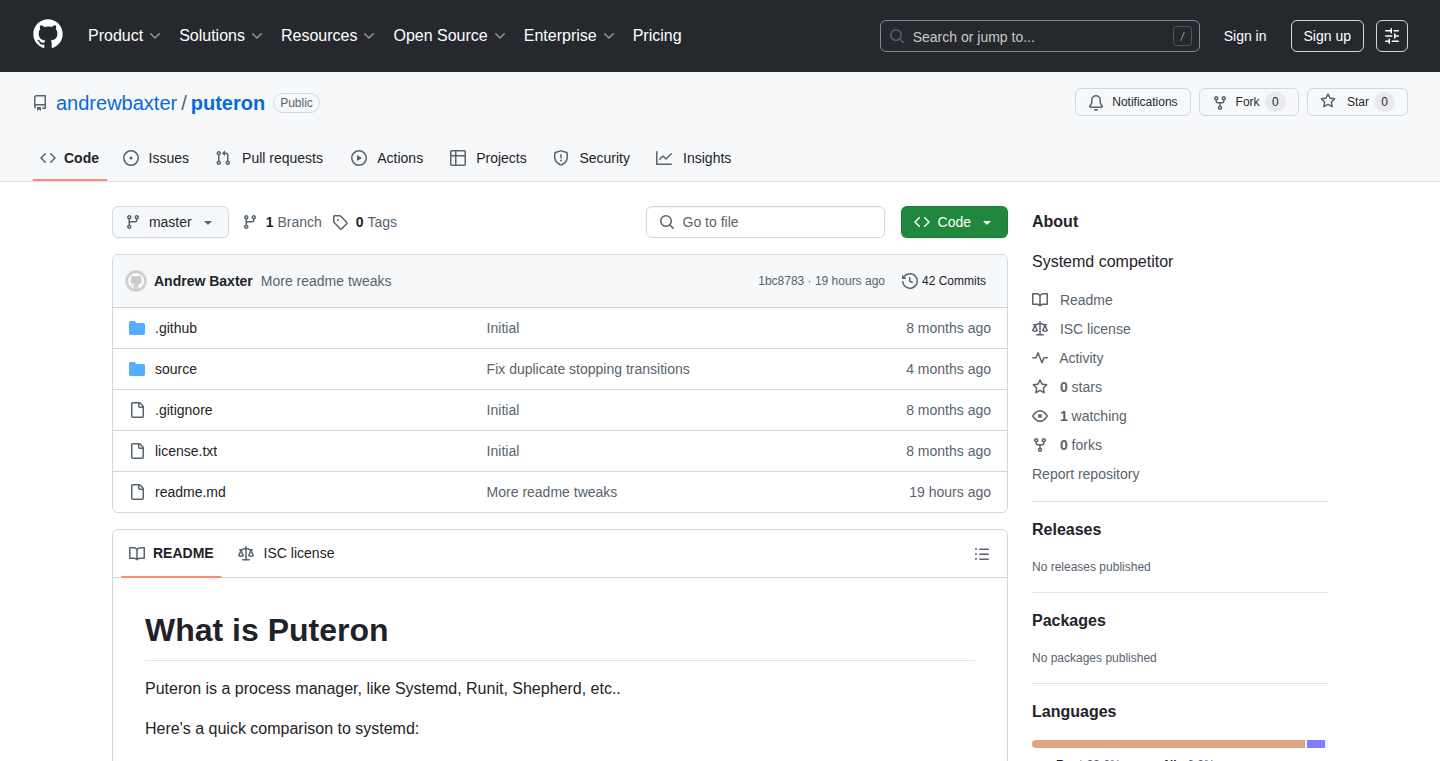
Task: Switch to the ISC license tab
Action: (x=286, y=553)
